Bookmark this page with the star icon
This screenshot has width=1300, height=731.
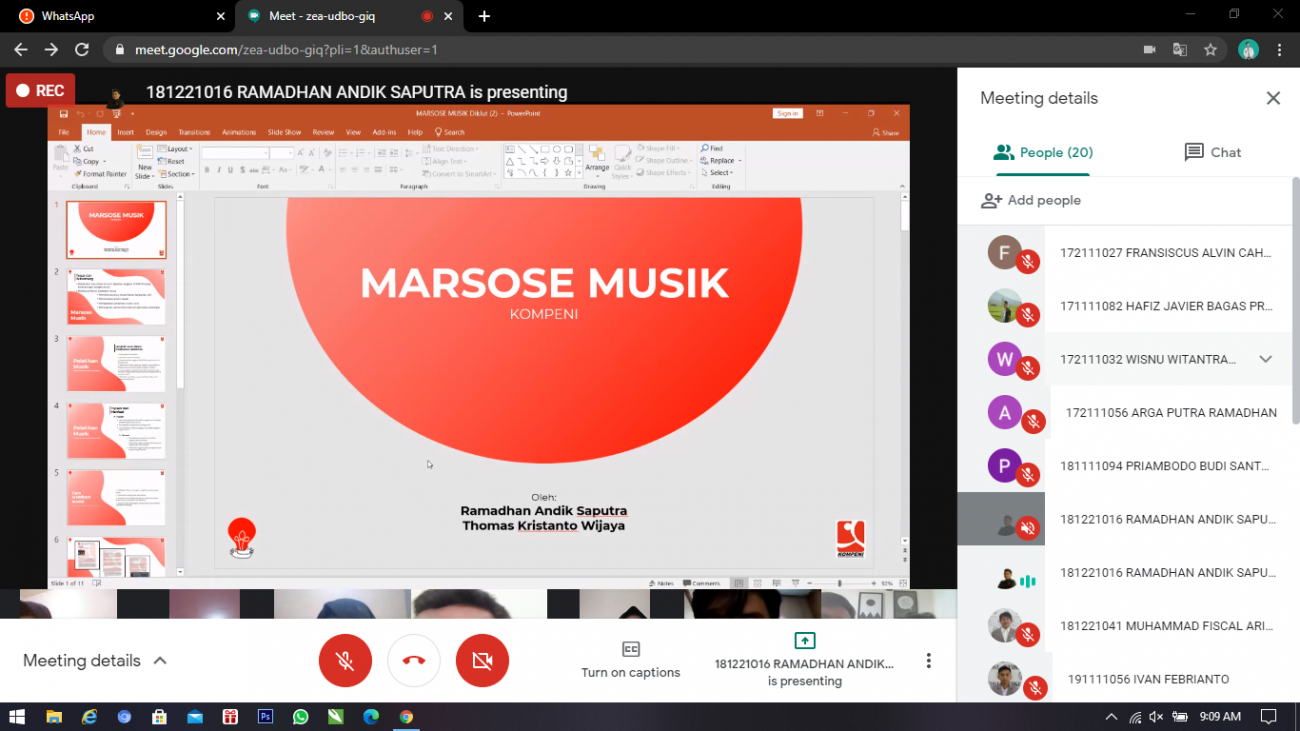pyautogui.click(x=1210, y=49)
